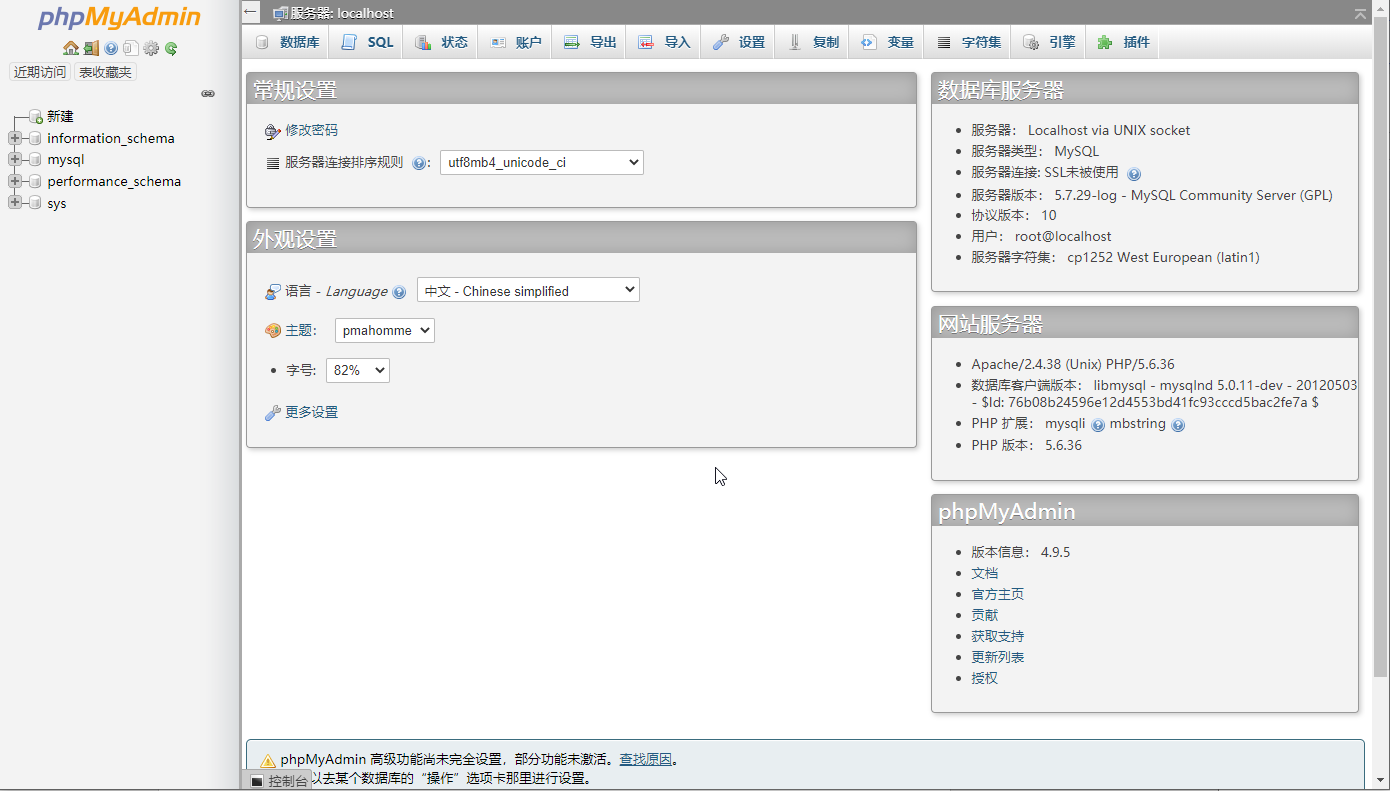Open the 官方主页 link
Viewport: 1390px width, 791px height.
997,594
